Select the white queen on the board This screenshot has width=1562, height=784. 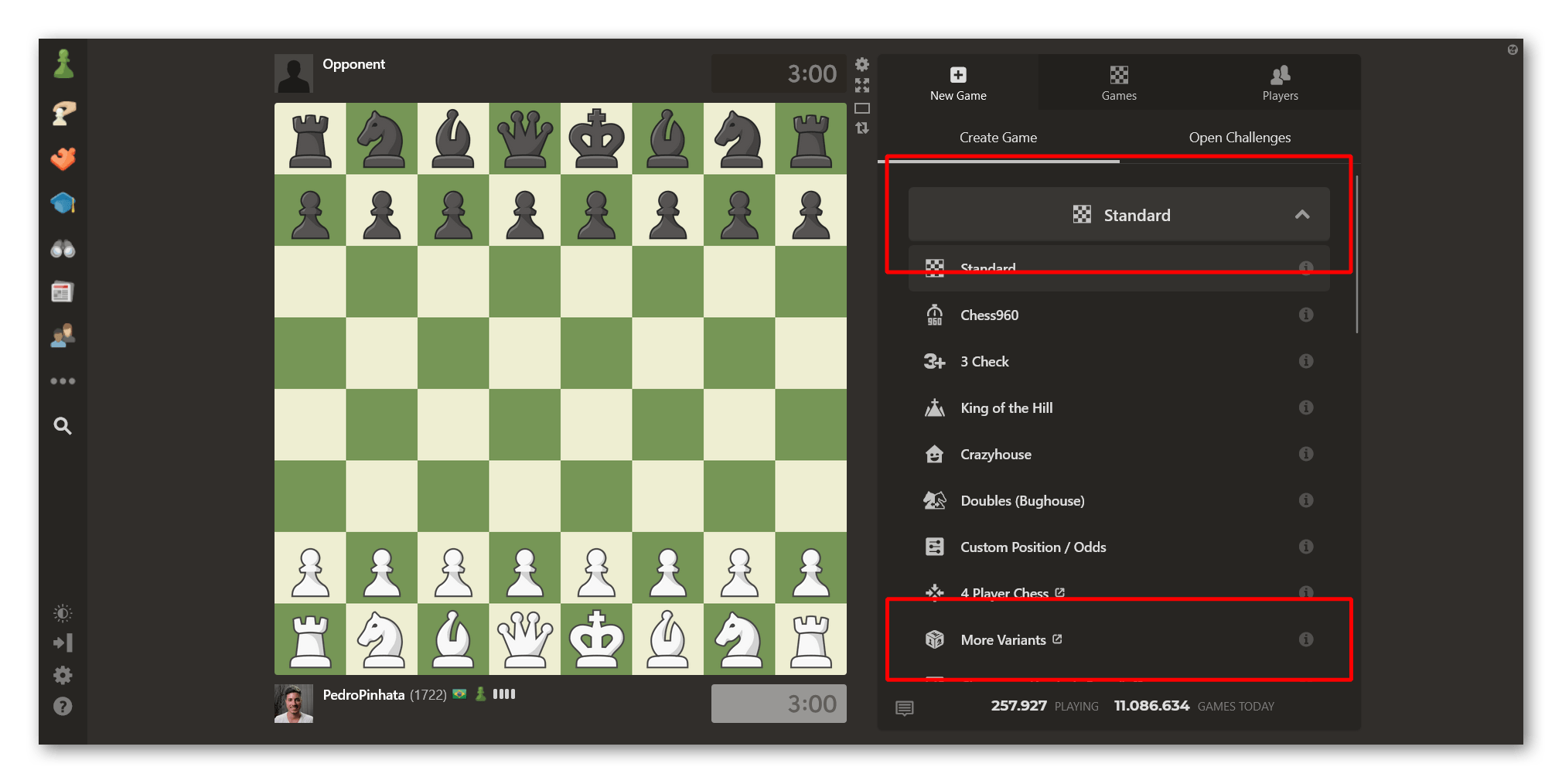pos(525,639)
